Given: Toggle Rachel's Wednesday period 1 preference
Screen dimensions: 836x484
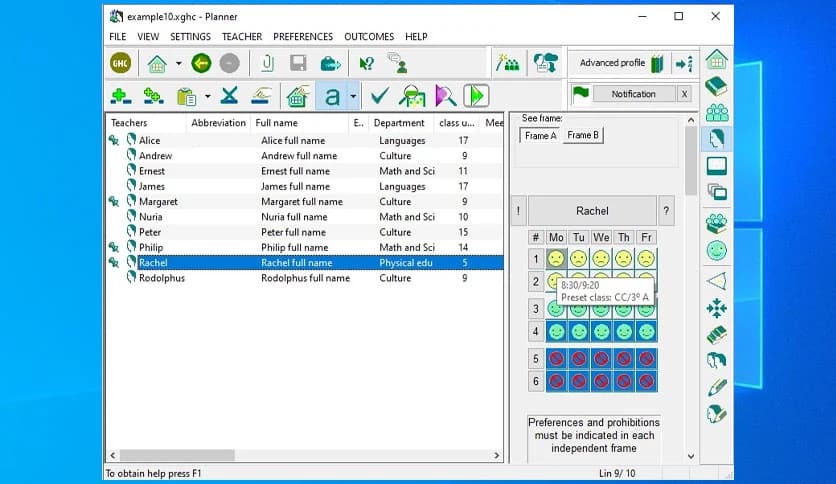Looking at the screenshot, I should tap(601, 259).
